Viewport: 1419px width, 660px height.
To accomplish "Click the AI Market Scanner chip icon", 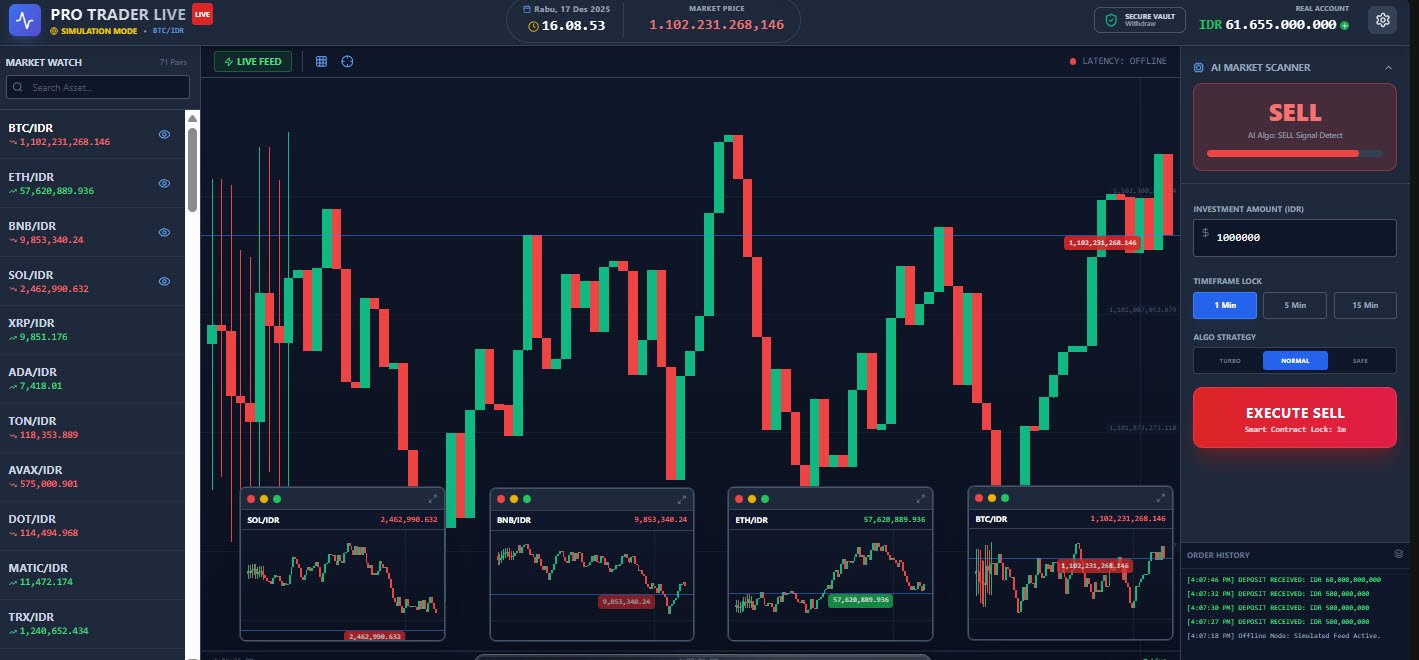I will 1199,68.
